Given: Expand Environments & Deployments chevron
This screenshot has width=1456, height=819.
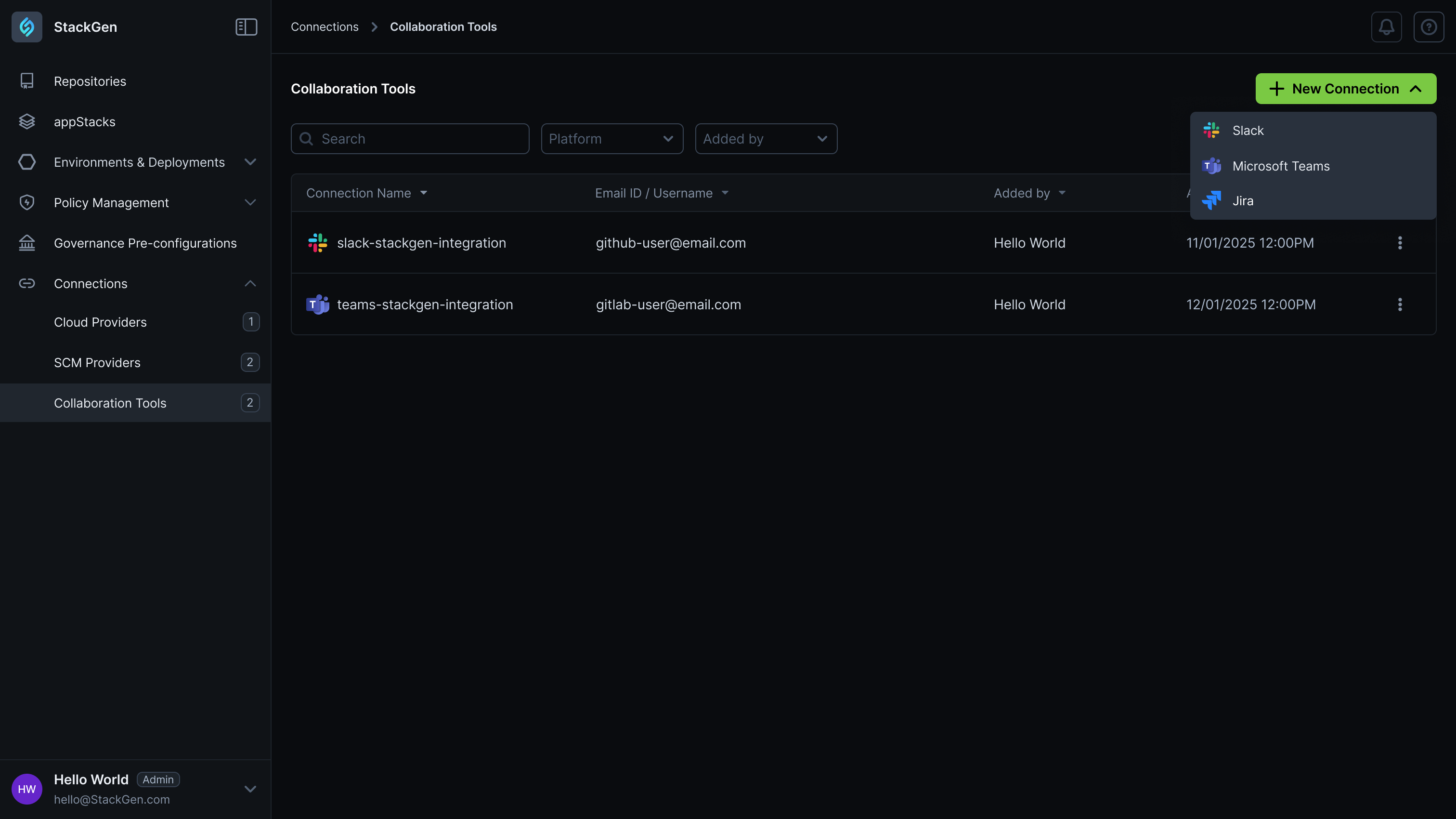Looking at the screenshot, I should [x=250, y=162].
